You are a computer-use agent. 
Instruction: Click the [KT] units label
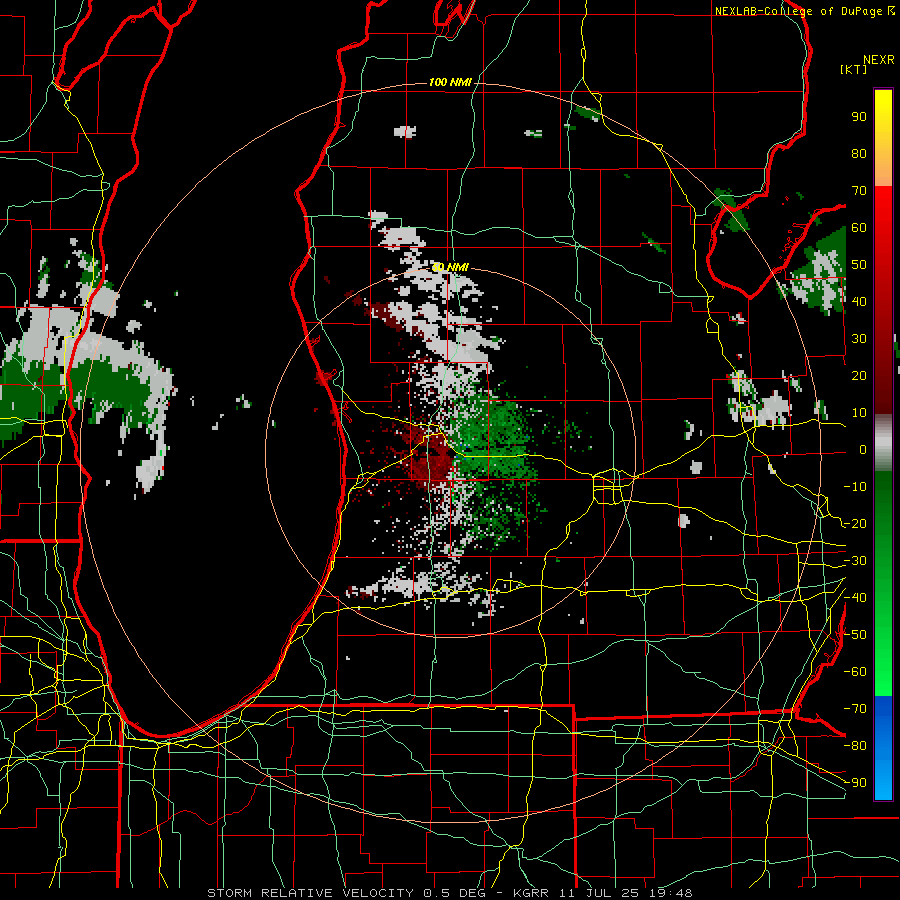[853, 69]
